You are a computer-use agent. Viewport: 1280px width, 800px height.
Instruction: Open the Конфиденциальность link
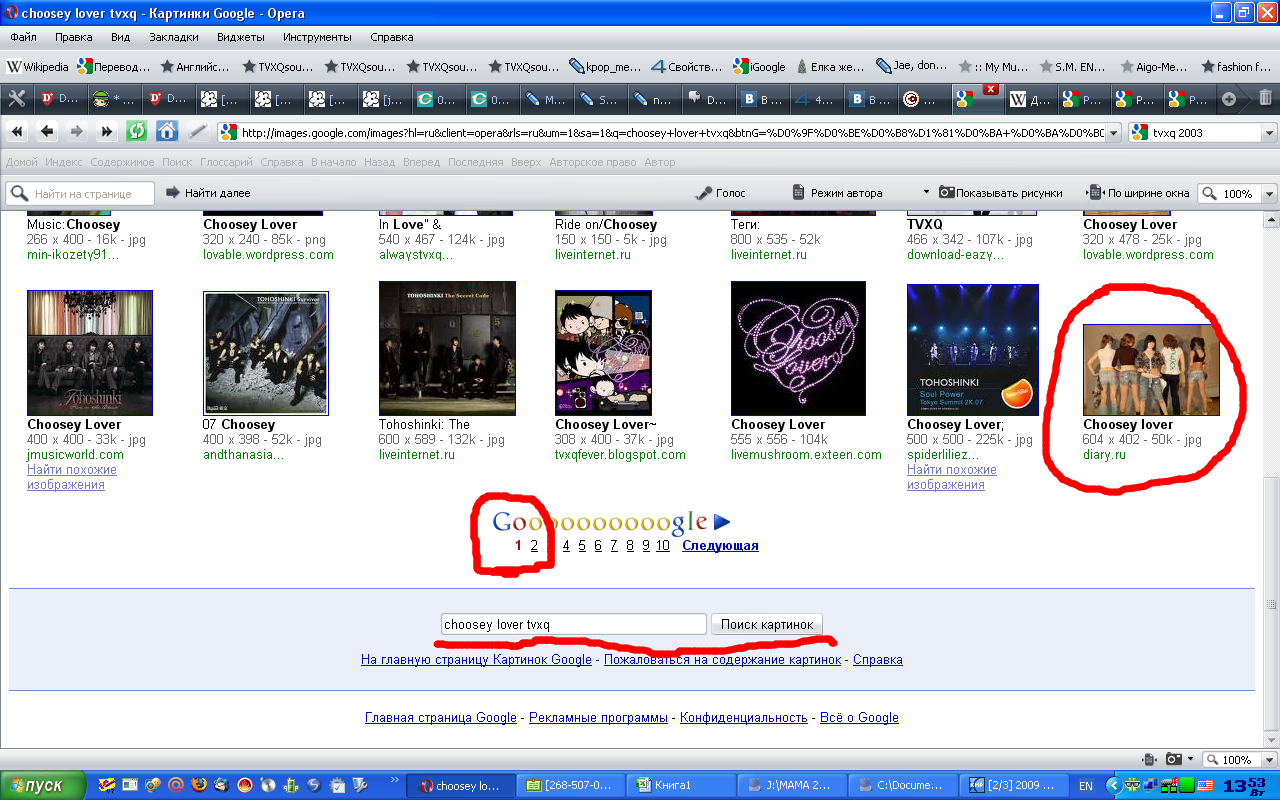click(744, 717)
